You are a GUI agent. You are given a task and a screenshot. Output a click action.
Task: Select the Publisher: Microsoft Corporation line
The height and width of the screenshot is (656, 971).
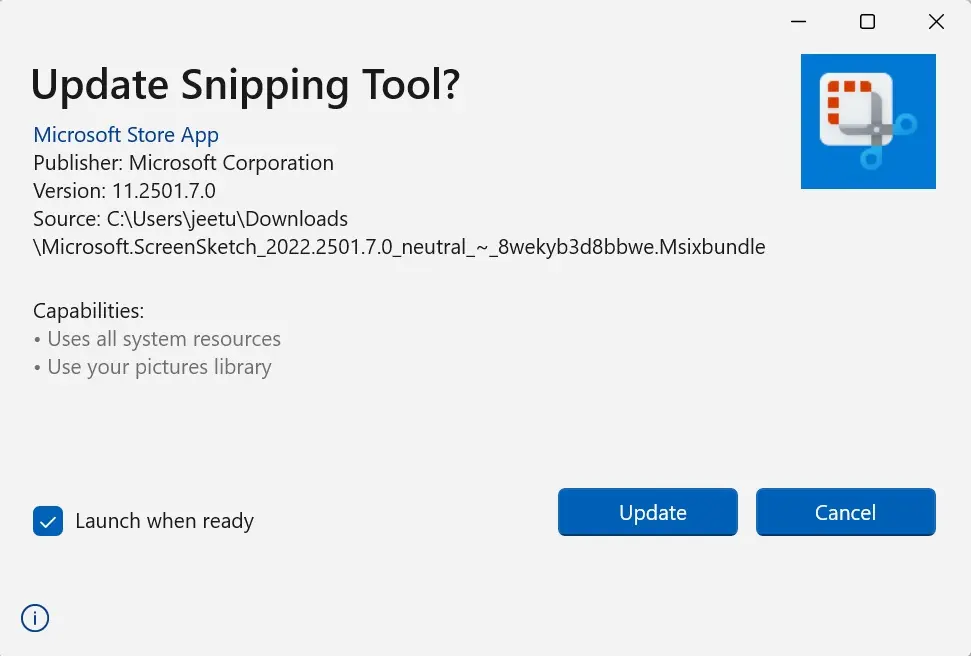[183, 163]
